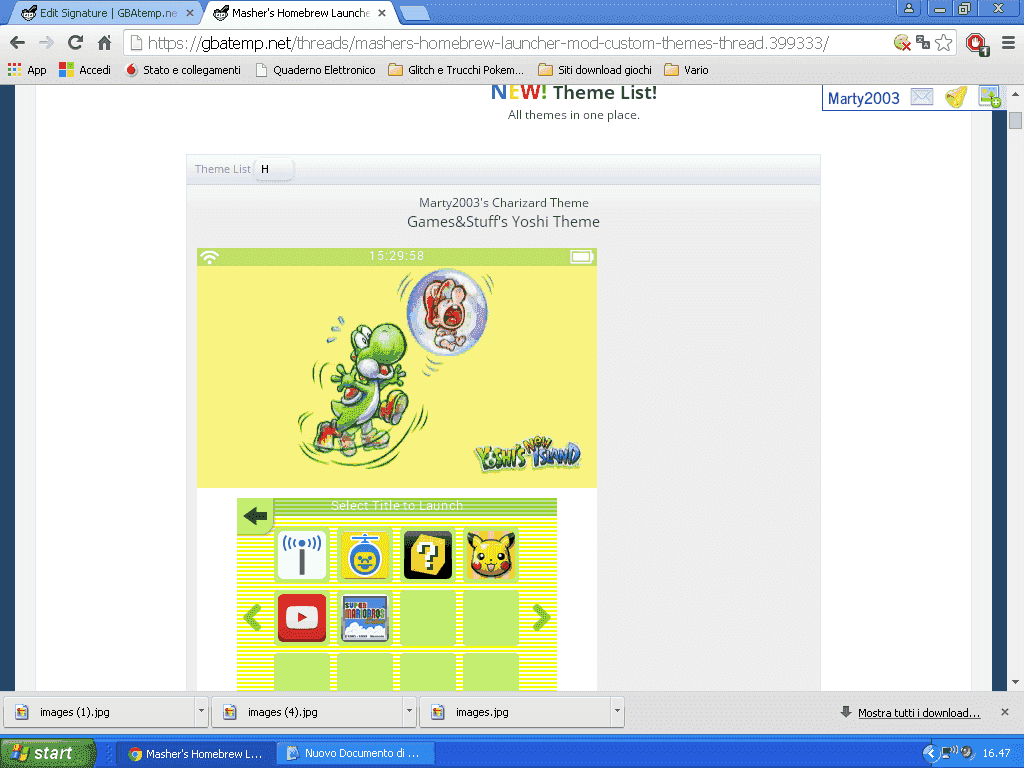The width and height of the screenshot is (1024, 768).
Task: Open the red ad-blocker extension icon
Action: click(x=978, y=44)
